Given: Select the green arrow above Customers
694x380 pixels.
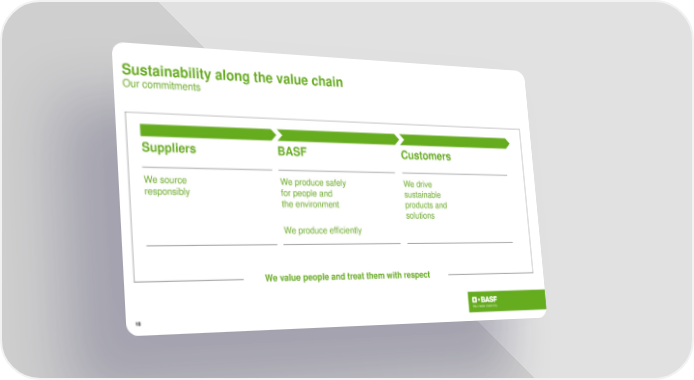Looking at the screenshot, I should (455, 142).
